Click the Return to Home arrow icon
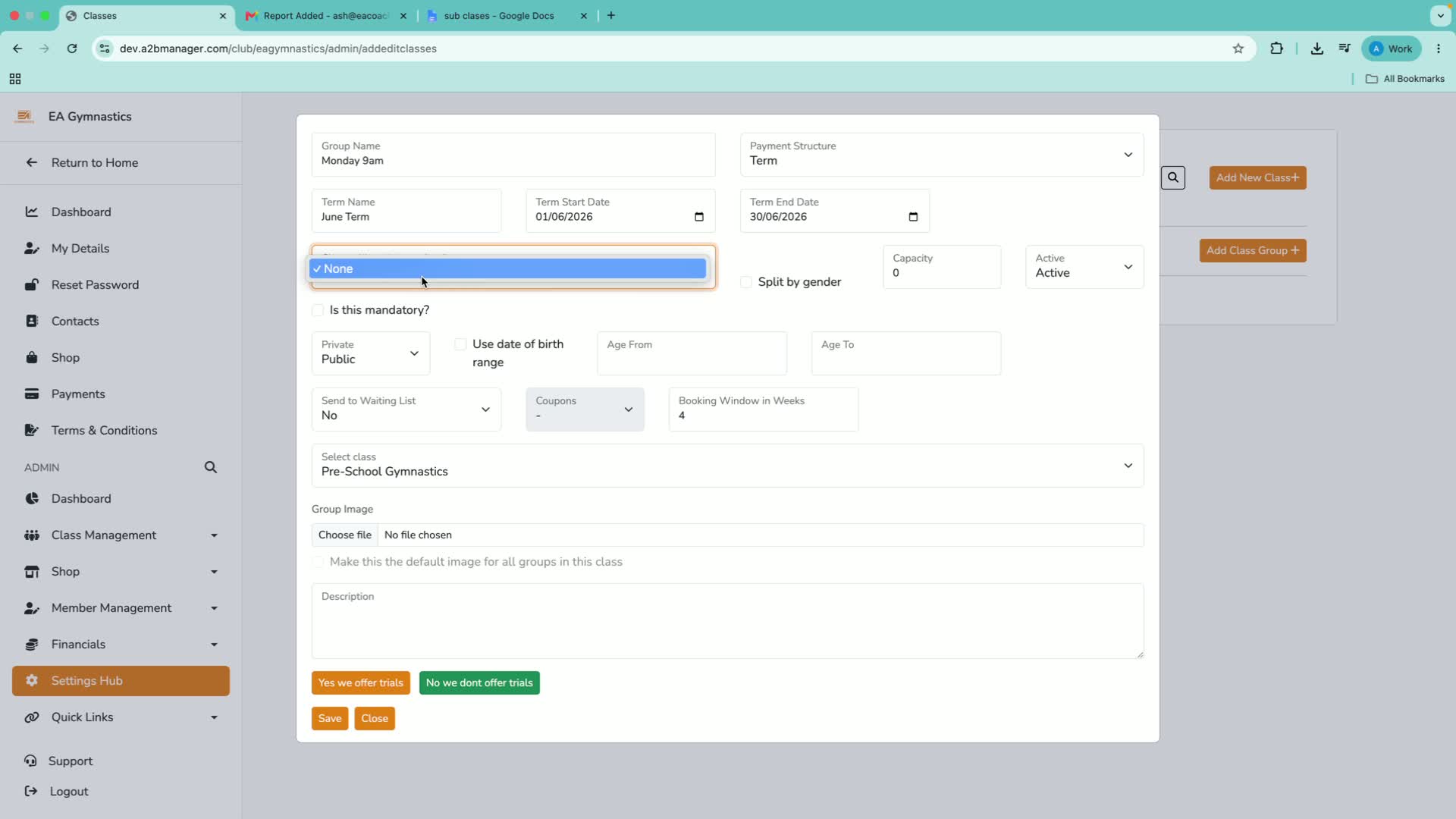The width and height of the screenshot is (1456, 819). [31, 162]
